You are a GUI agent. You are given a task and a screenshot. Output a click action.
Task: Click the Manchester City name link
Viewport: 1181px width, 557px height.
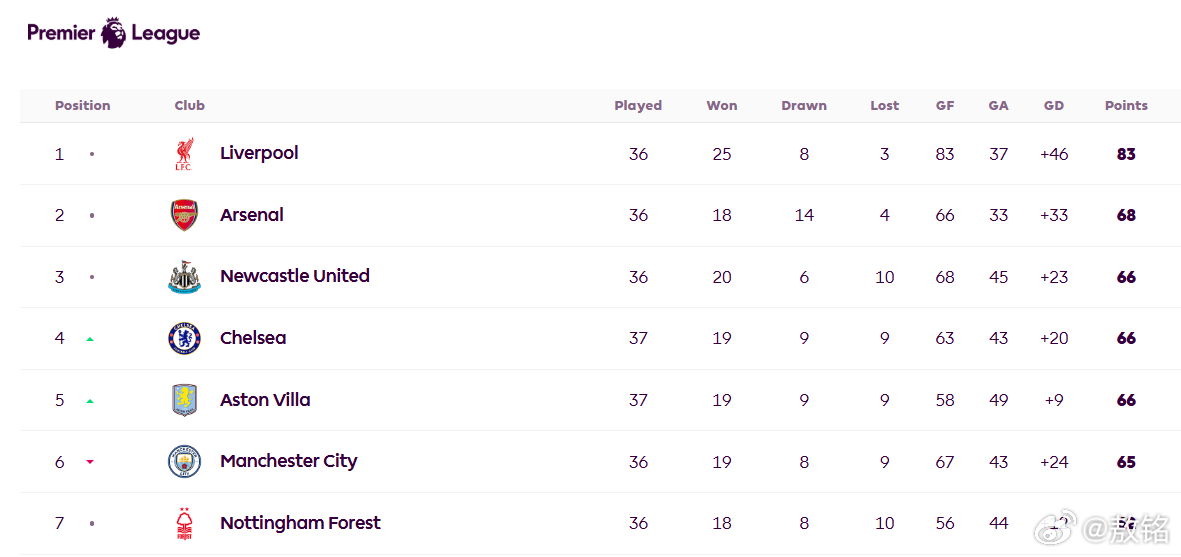pyautogui.click(x=288, y=461)
